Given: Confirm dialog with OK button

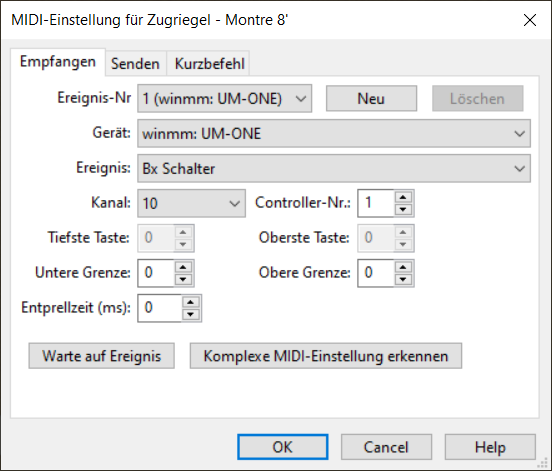Looking at the screenshot, I should click(283, 447).
